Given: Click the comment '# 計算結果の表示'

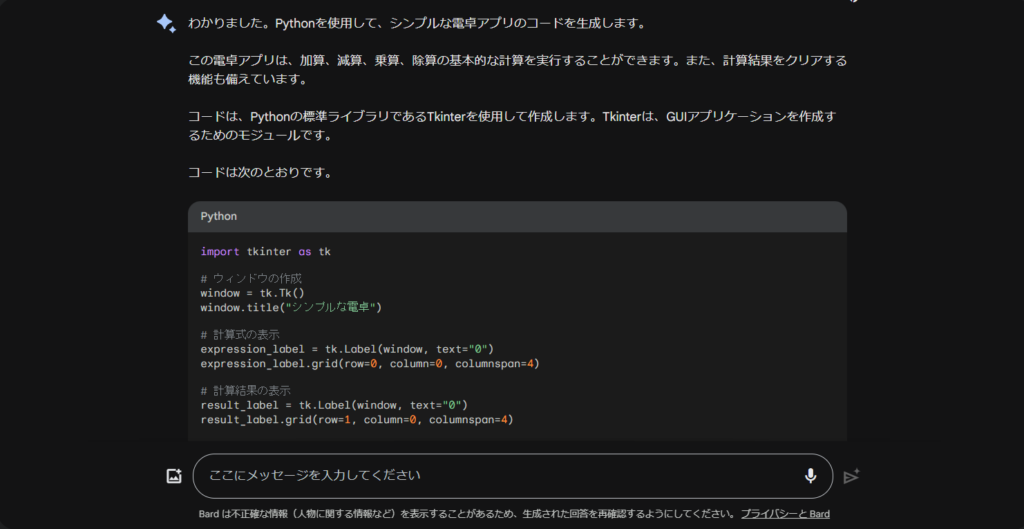Looking at the screenshot, I should pyautogui.click(x=246, y=391).
